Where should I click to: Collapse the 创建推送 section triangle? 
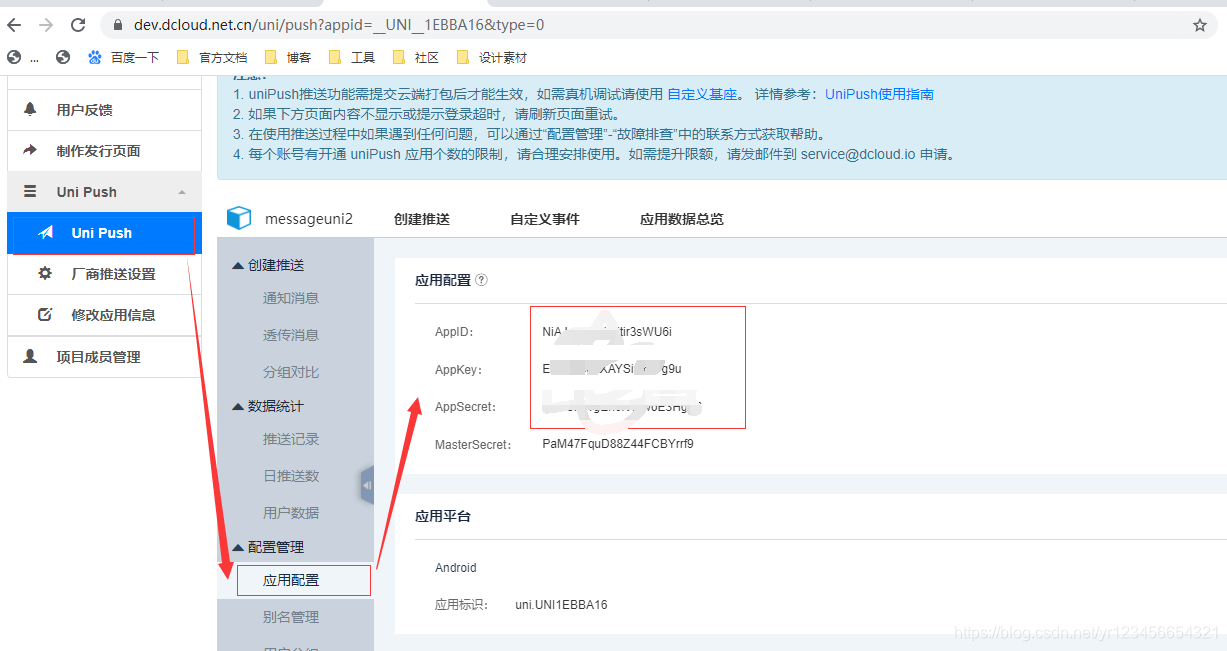click(x=237, y=265)
